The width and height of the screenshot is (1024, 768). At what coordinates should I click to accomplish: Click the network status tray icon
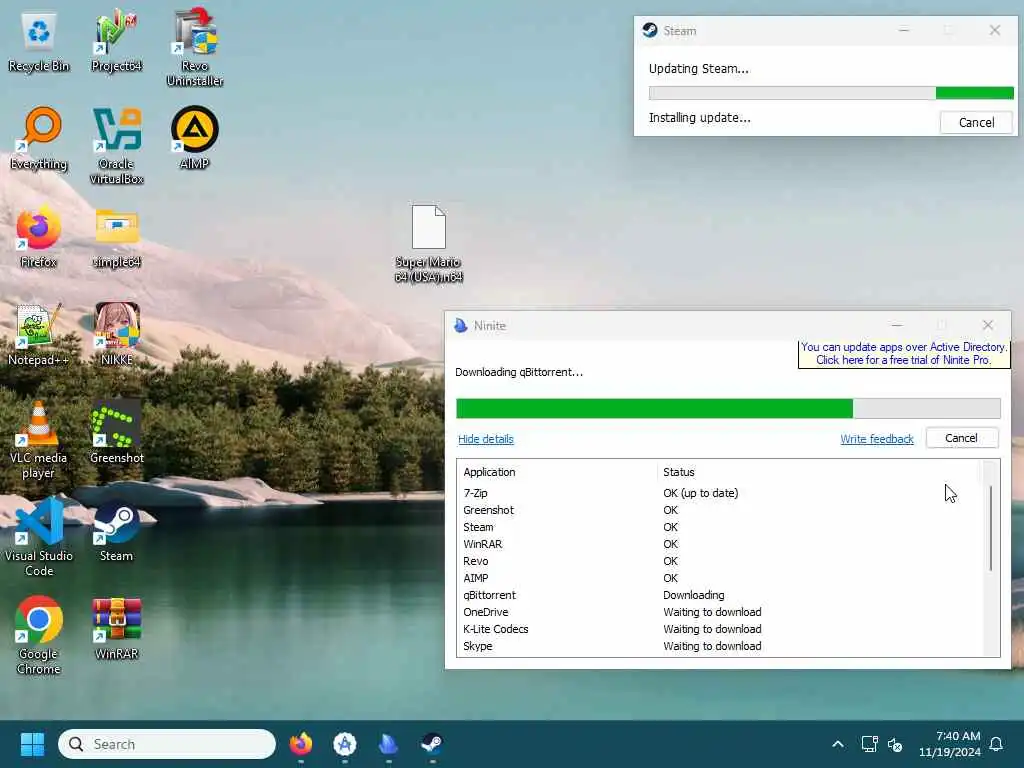(x=869, y=744)
